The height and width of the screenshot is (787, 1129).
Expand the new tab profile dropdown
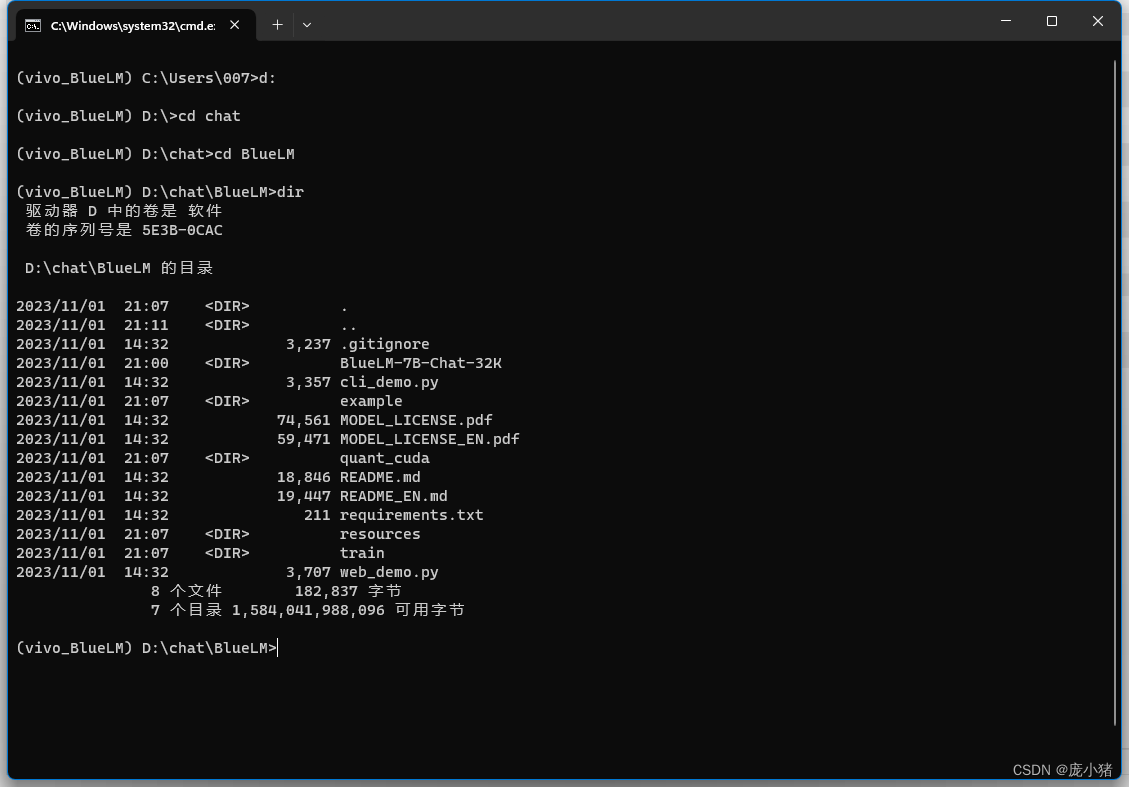307,25
